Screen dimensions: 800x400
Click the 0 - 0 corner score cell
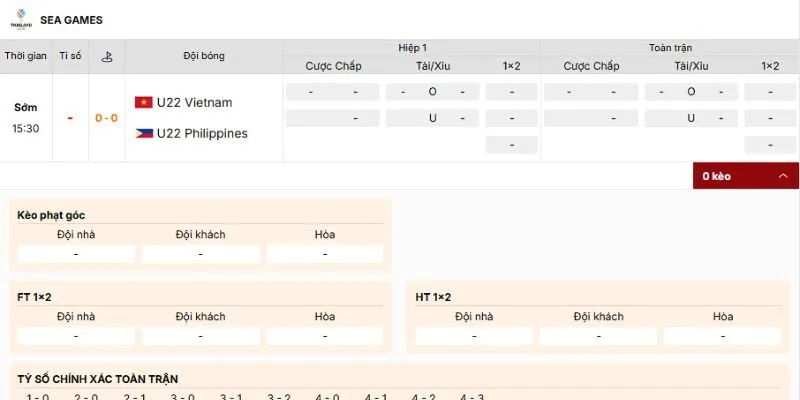pos(107,118)
